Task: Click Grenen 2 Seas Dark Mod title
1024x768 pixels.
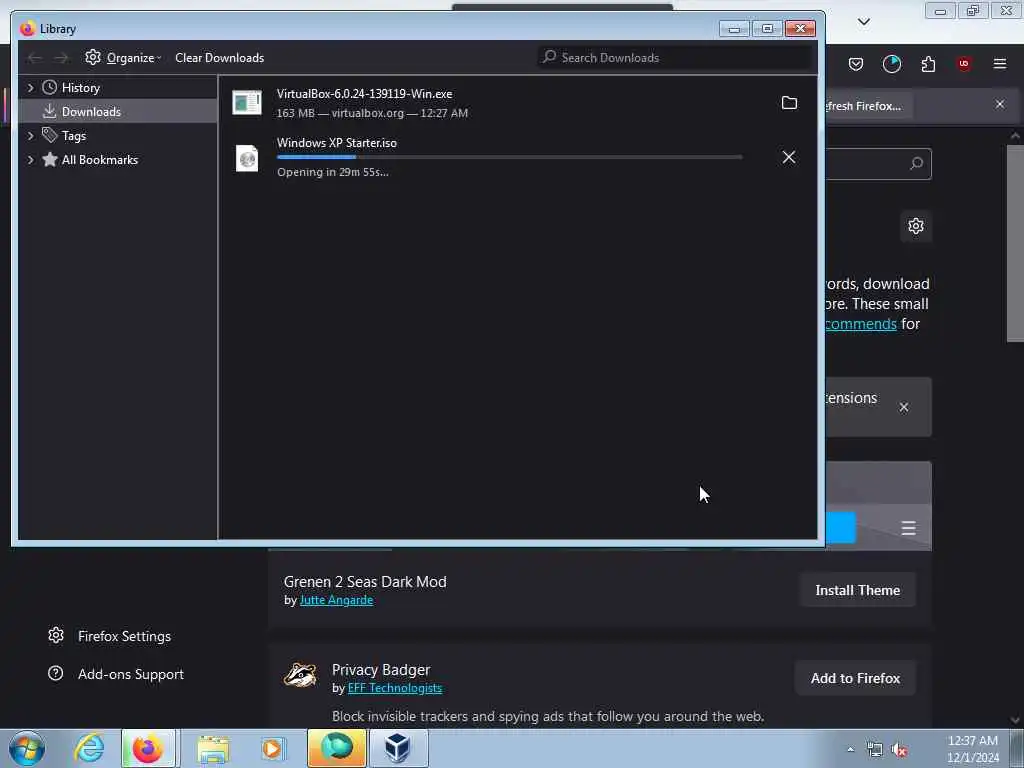Action: click(365, 582)
